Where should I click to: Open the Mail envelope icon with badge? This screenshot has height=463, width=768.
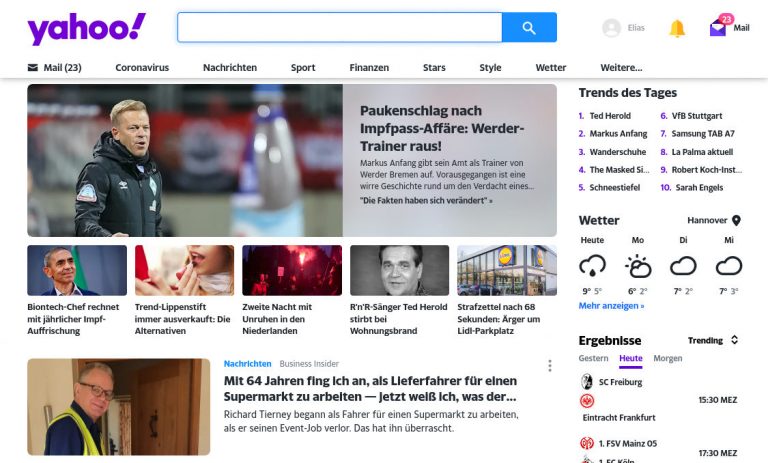(x=718, y=28)
